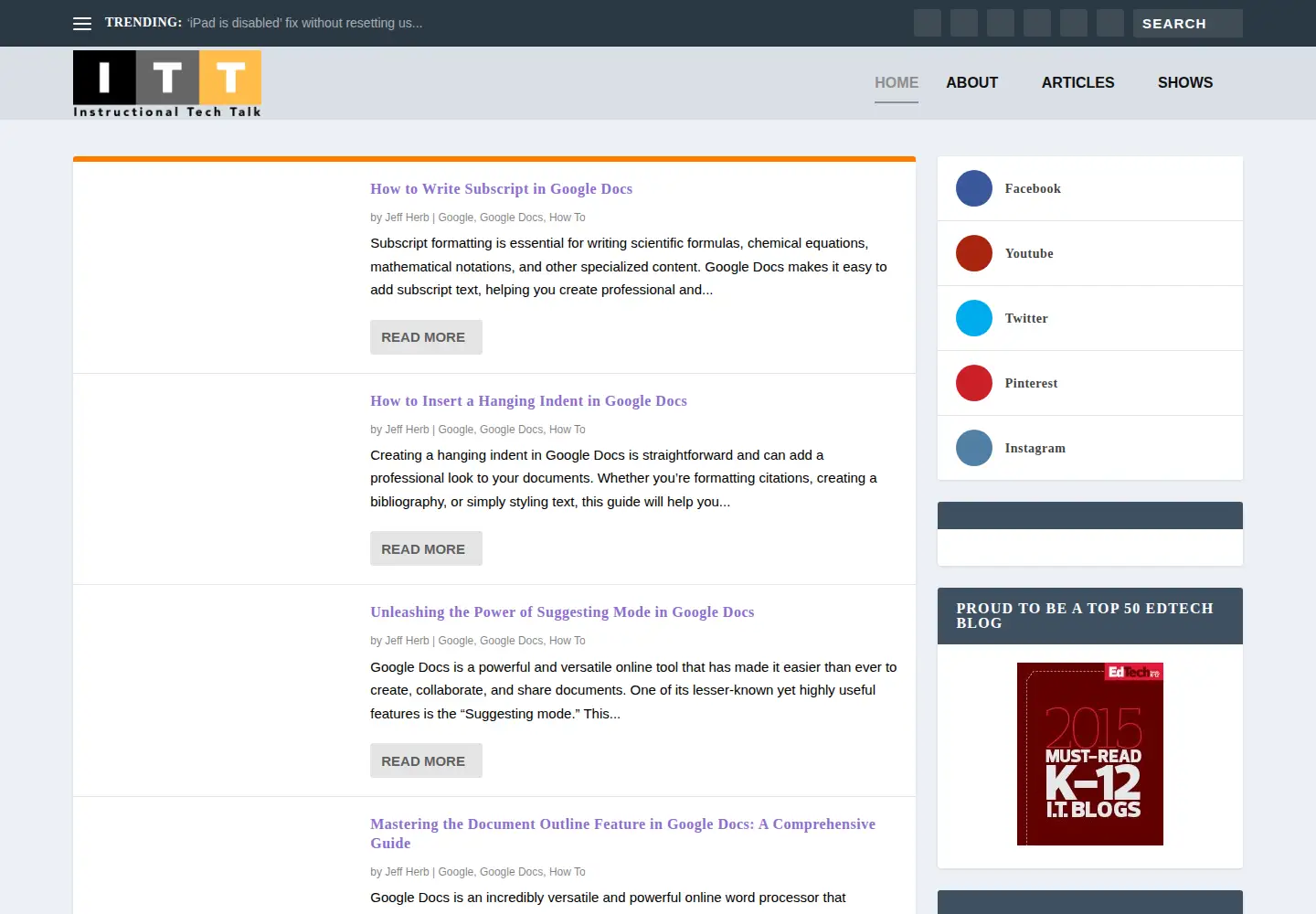Open 'Mastering the Document Outline Feature' title
Screen dimensions: 1316x914
(x=622, y=834)
